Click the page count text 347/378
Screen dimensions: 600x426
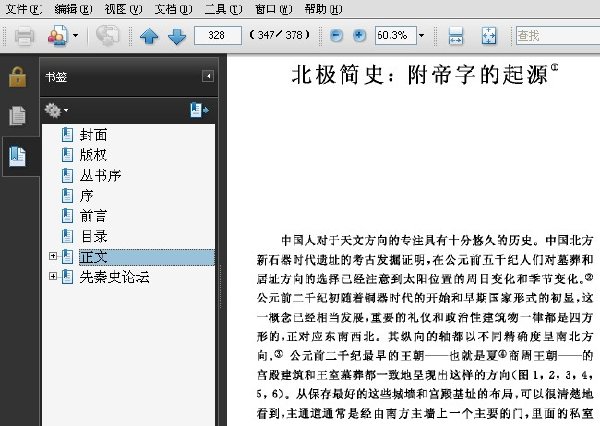point(280,35)
